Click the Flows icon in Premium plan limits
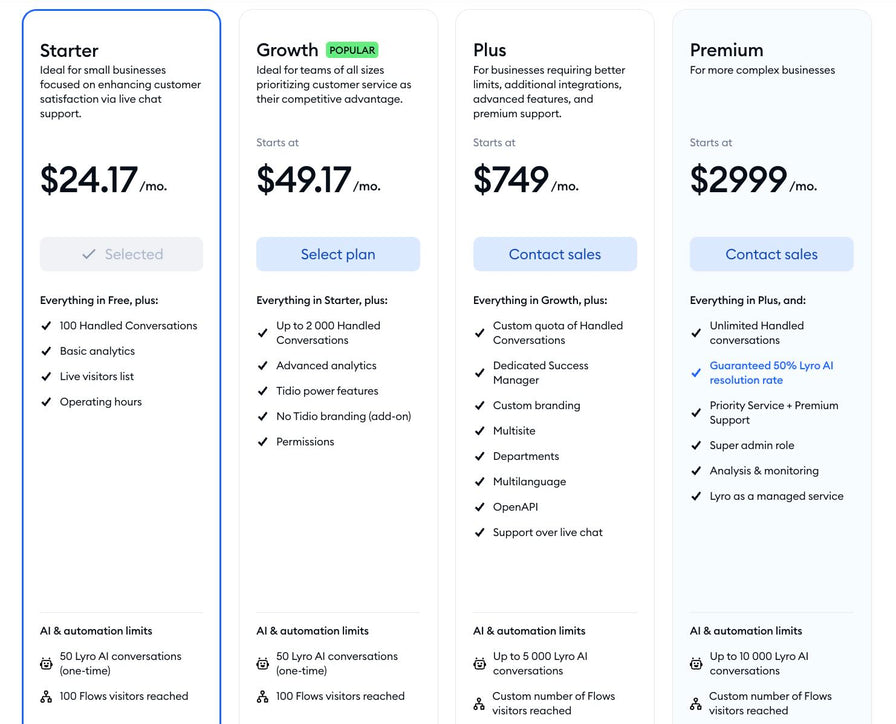Image resolution: width=896 pixels, height=724 pixels. [695, 704]
